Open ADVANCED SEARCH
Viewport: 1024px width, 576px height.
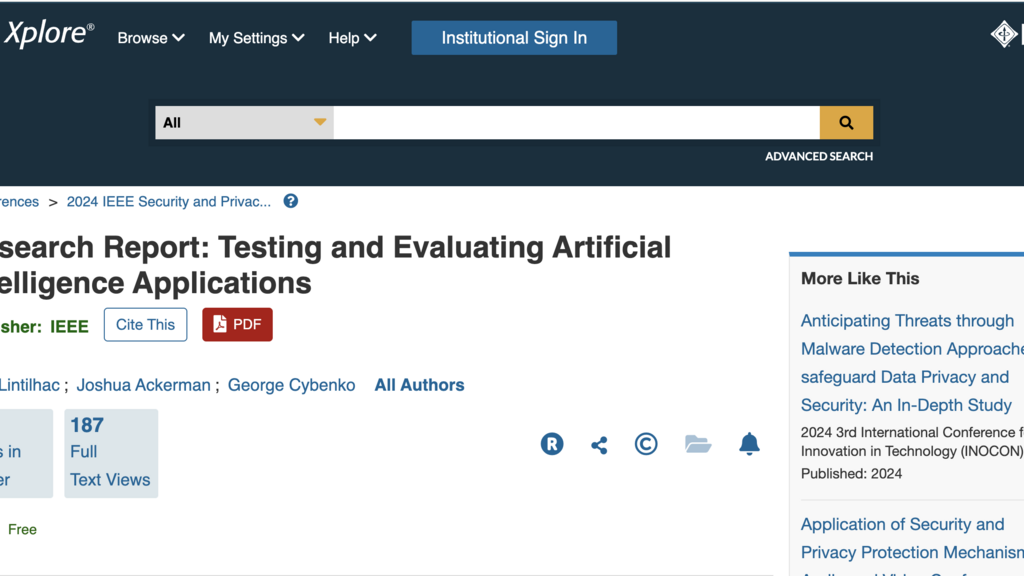coord(819,156)
